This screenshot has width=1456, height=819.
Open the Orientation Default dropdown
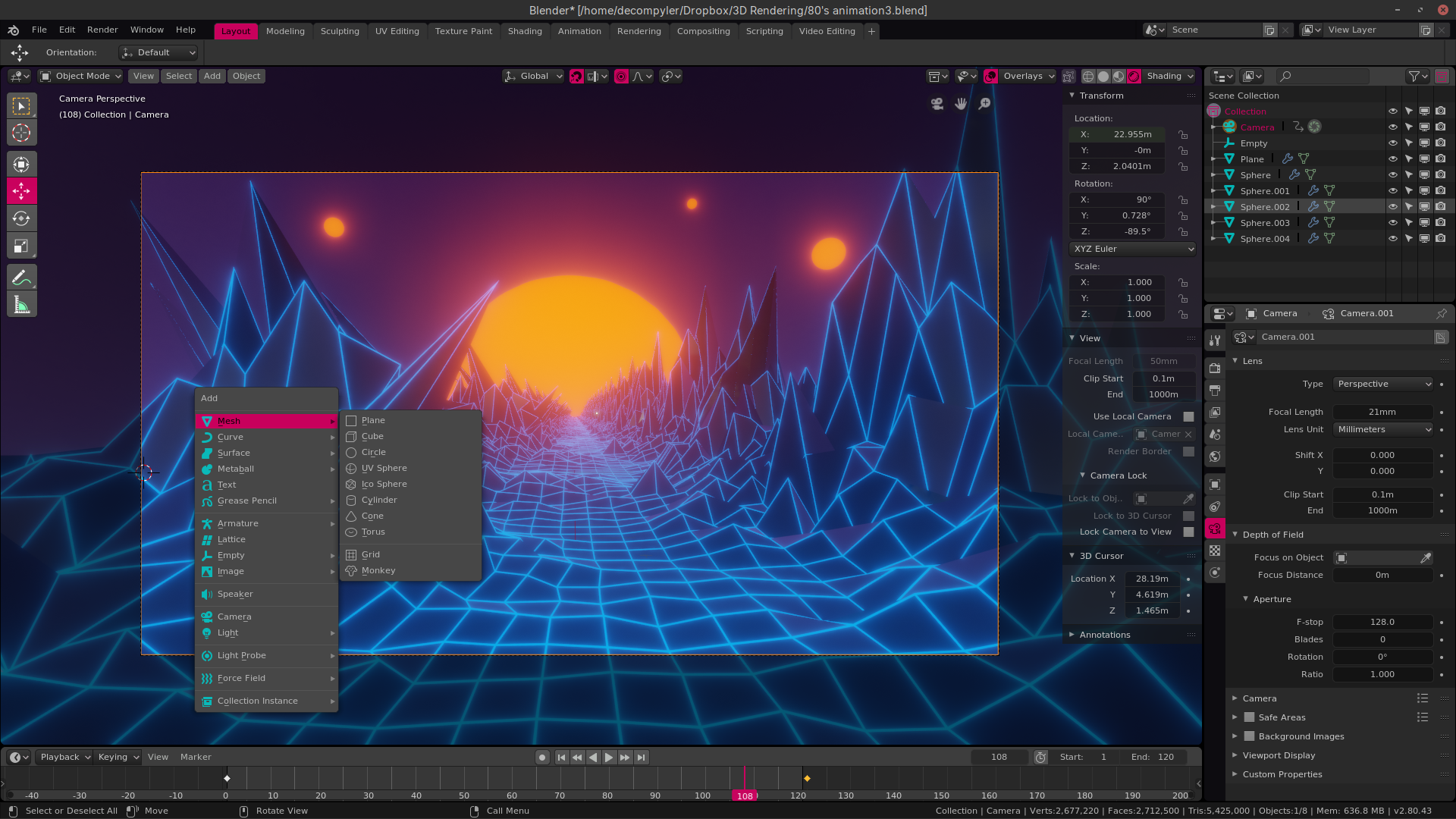coord(158,52)
